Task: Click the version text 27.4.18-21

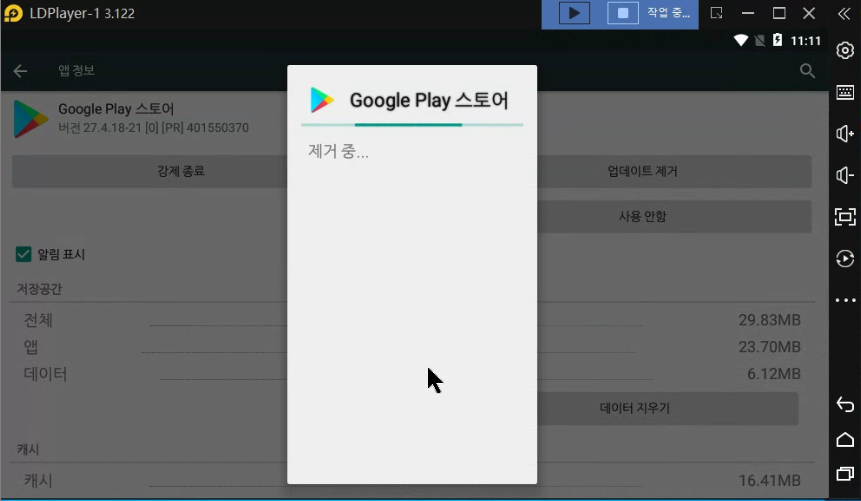Action: pyautogui.click(x=153, y=127)
